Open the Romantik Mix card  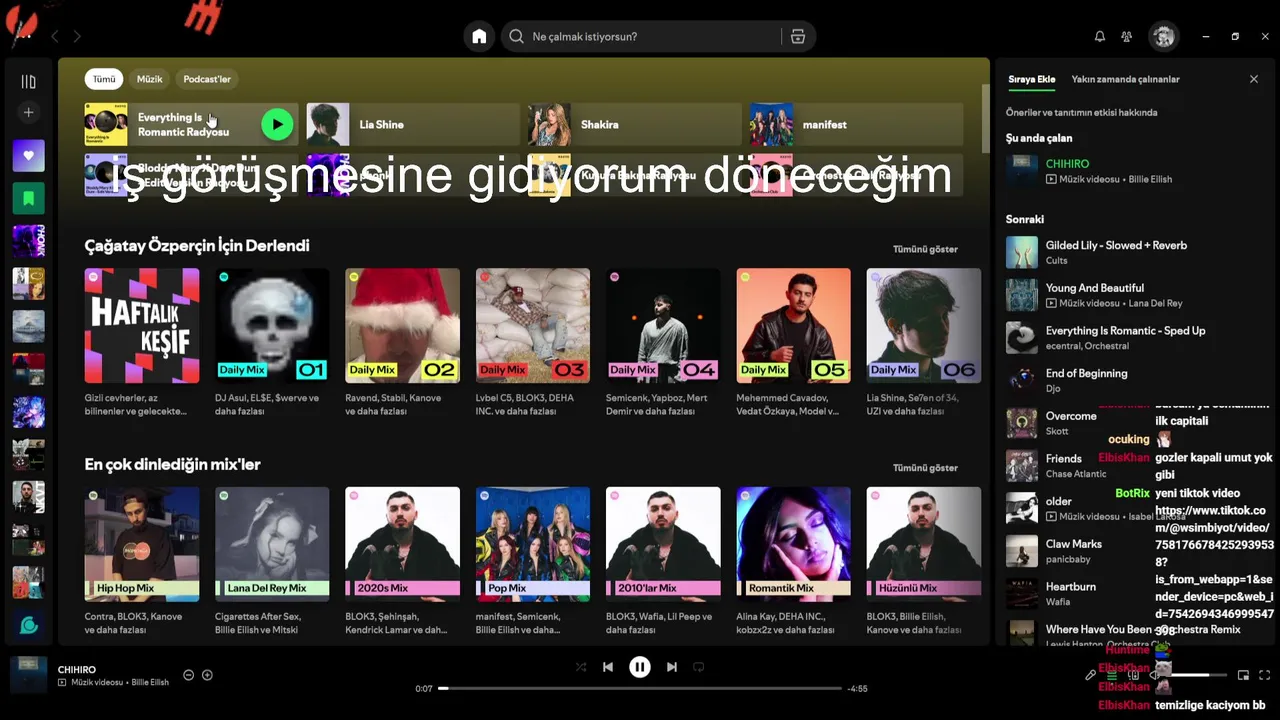794,562
